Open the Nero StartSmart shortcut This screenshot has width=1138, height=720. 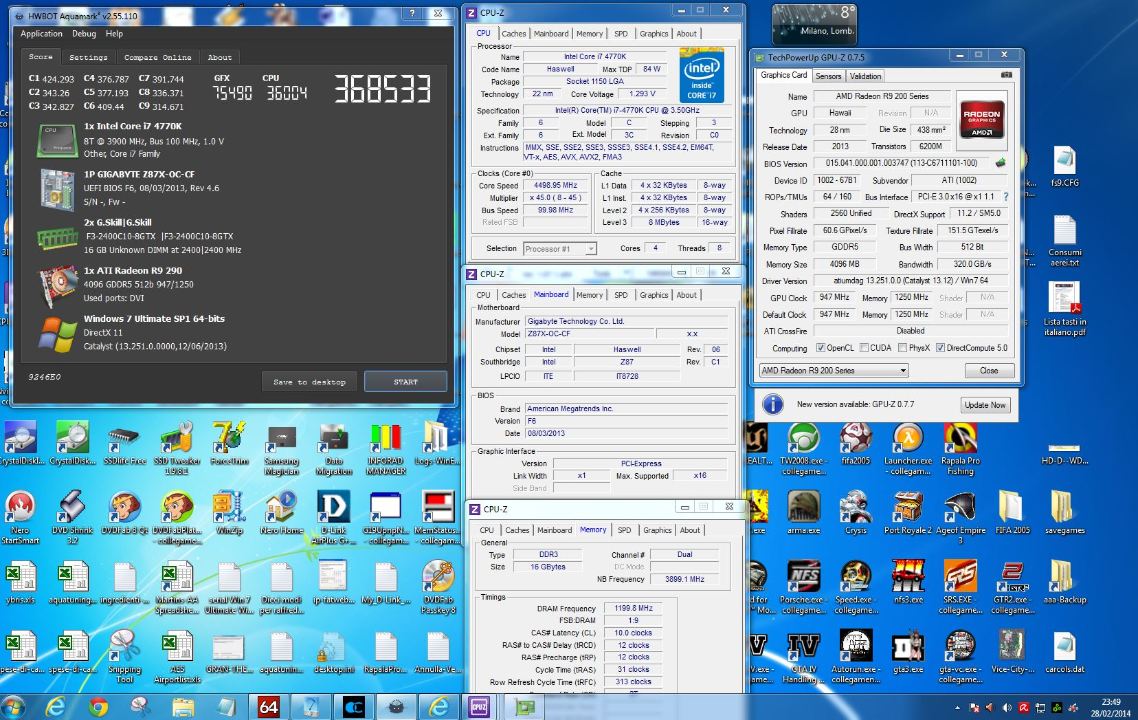click(20, 517)
